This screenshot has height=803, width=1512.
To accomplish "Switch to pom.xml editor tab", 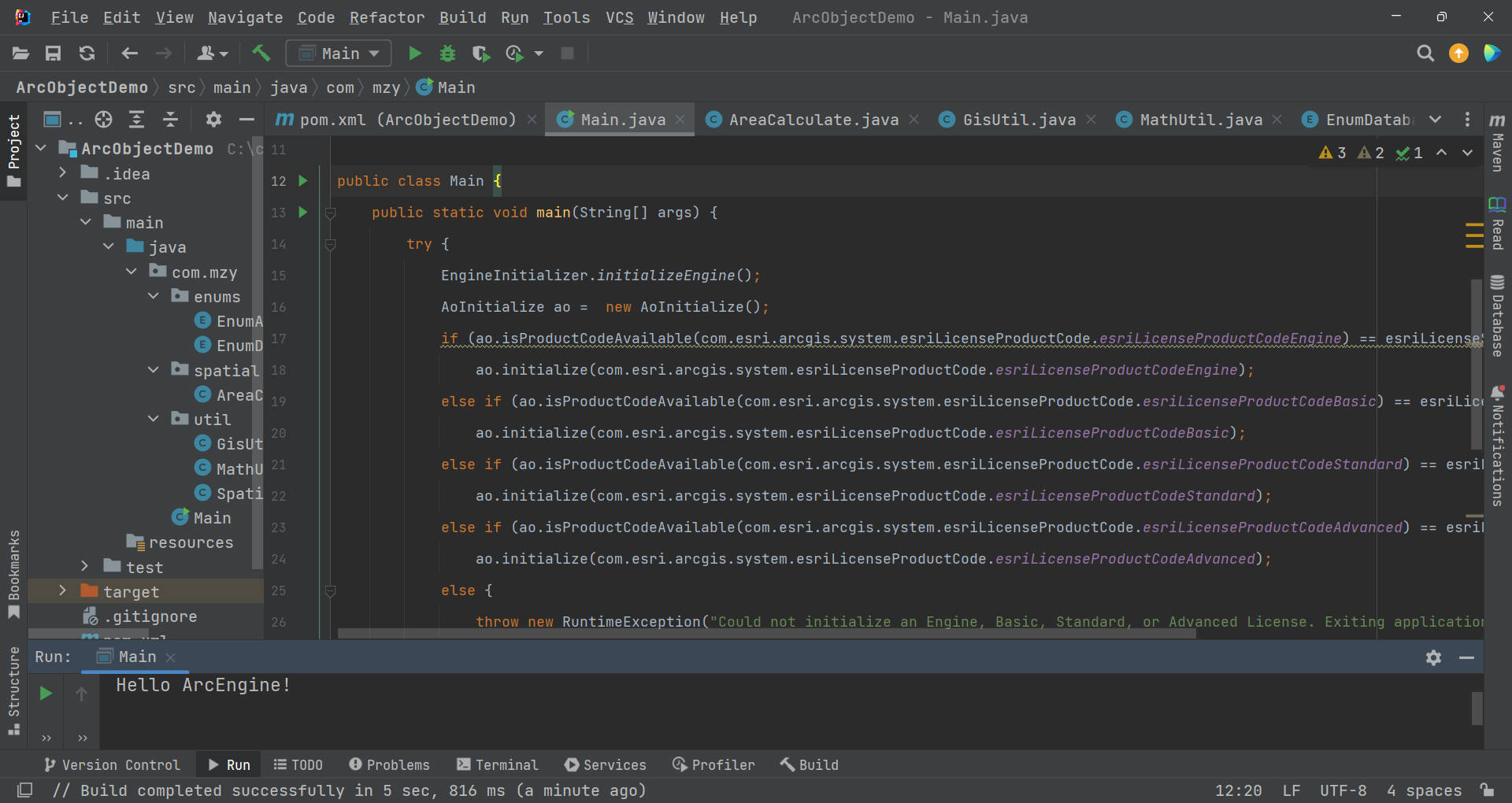I will click(405, 120).
